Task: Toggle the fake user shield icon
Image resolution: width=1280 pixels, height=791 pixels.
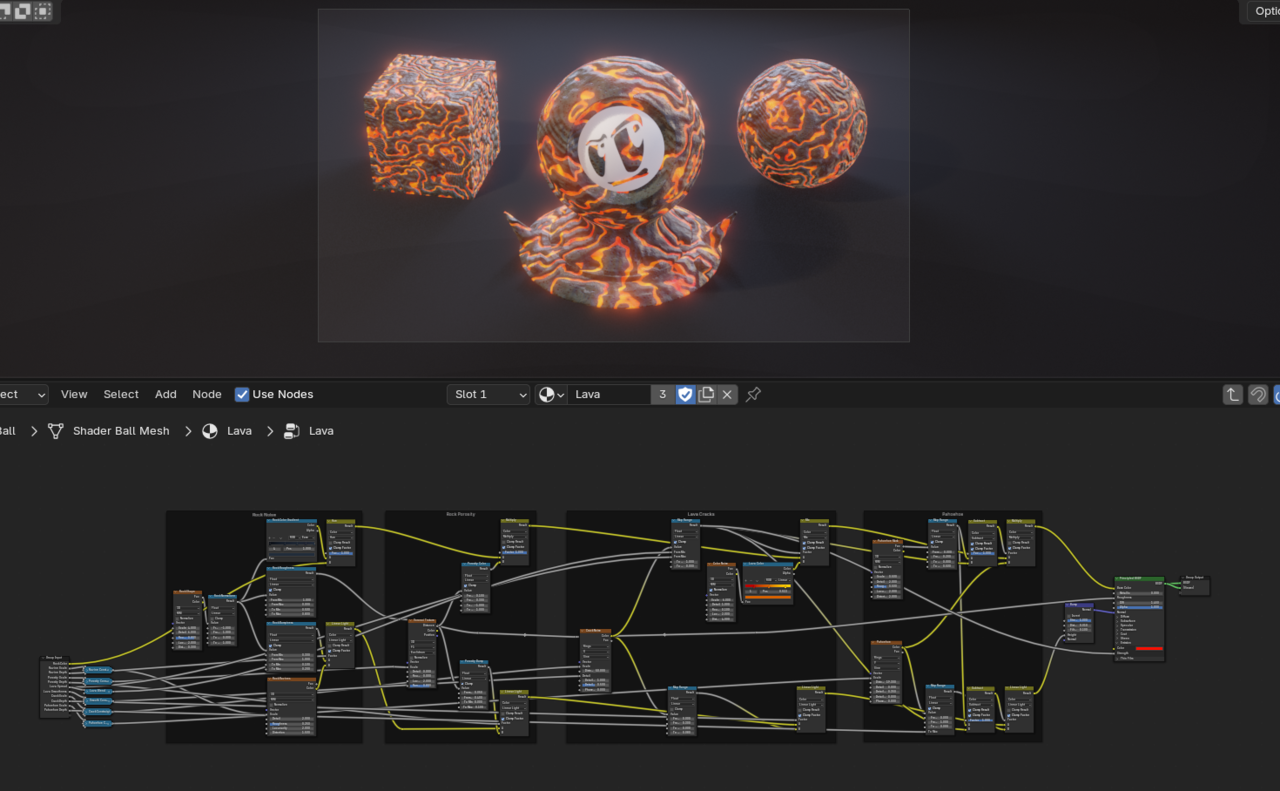Action: [685, 394]
